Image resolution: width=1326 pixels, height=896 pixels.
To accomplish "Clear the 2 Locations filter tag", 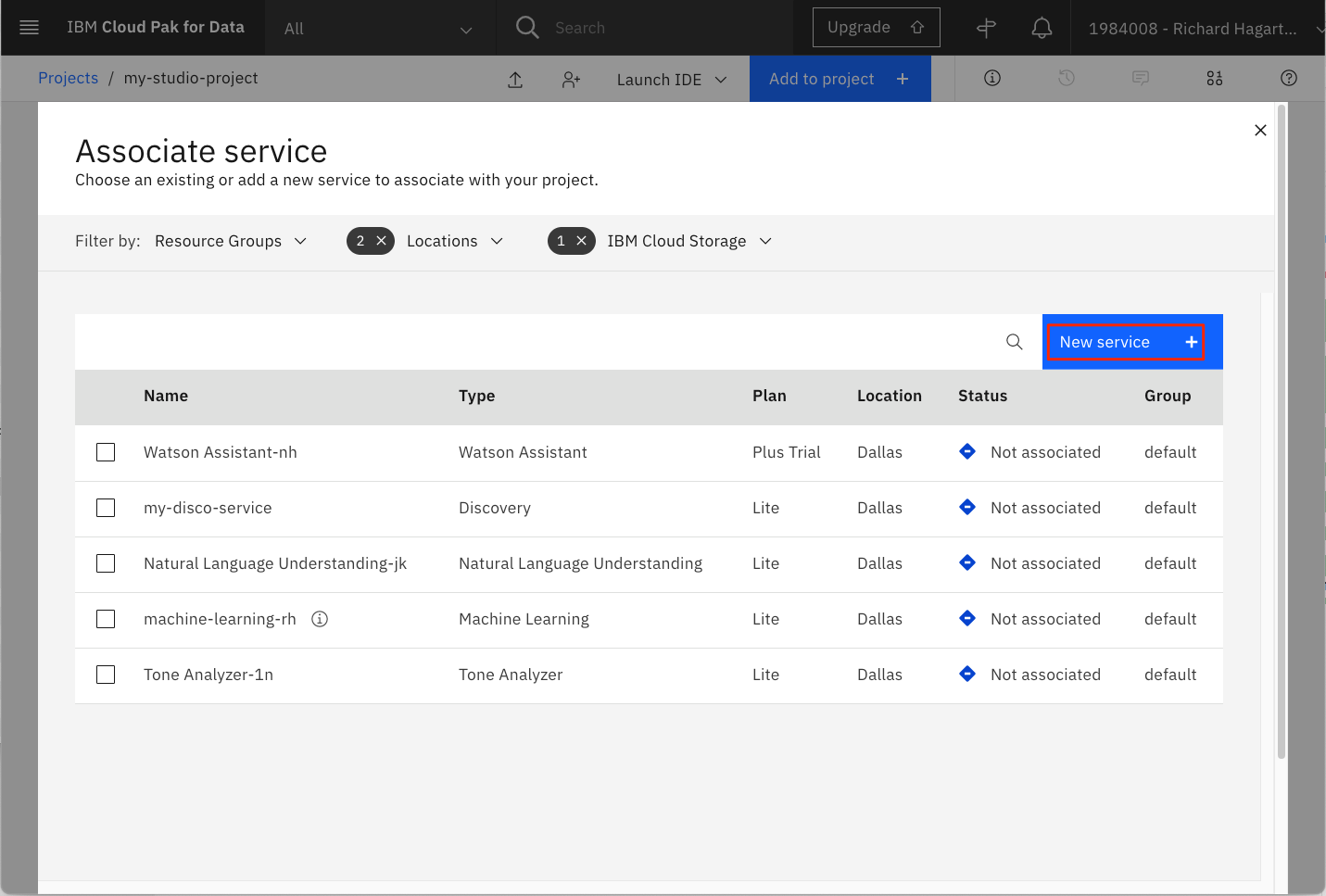I will pos(381,241).
